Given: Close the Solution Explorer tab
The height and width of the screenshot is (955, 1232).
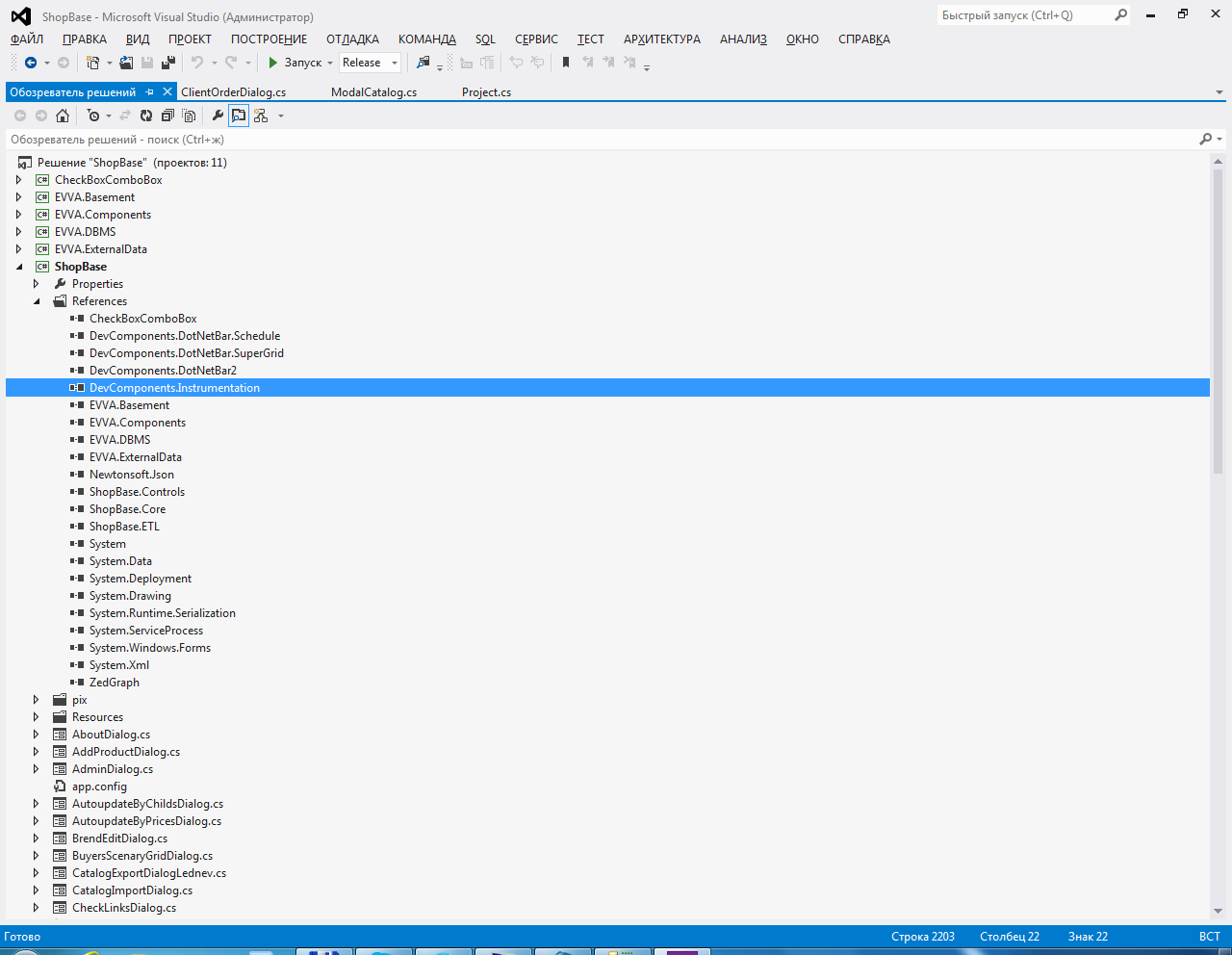Looking at the screenshot, I should pyautogui.click(x=167, y=92).
